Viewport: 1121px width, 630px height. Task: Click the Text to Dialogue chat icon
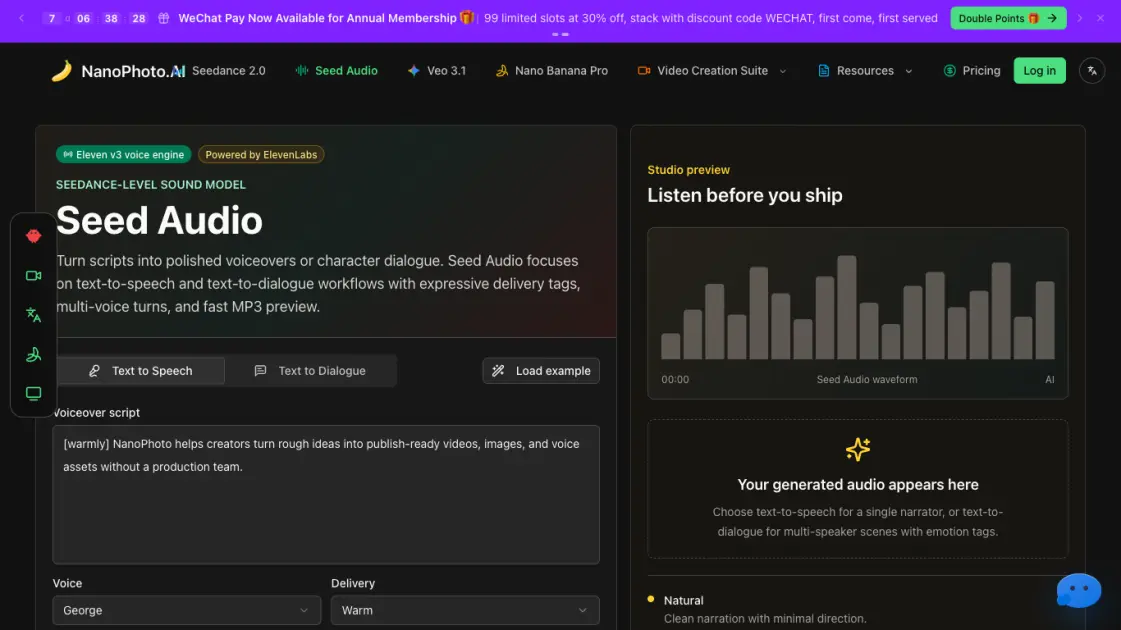260,370
